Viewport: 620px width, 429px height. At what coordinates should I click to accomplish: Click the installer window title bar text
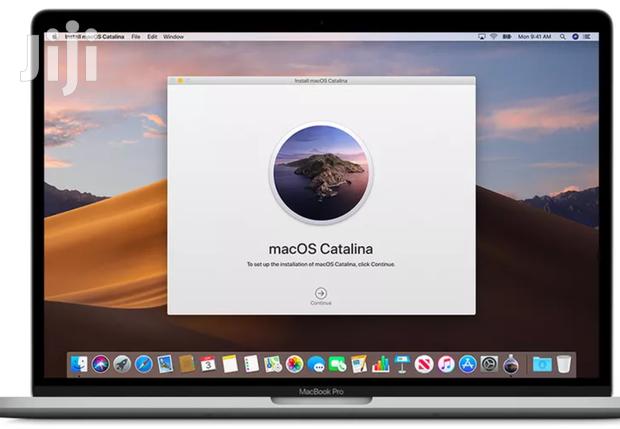(x=321, y=81)
